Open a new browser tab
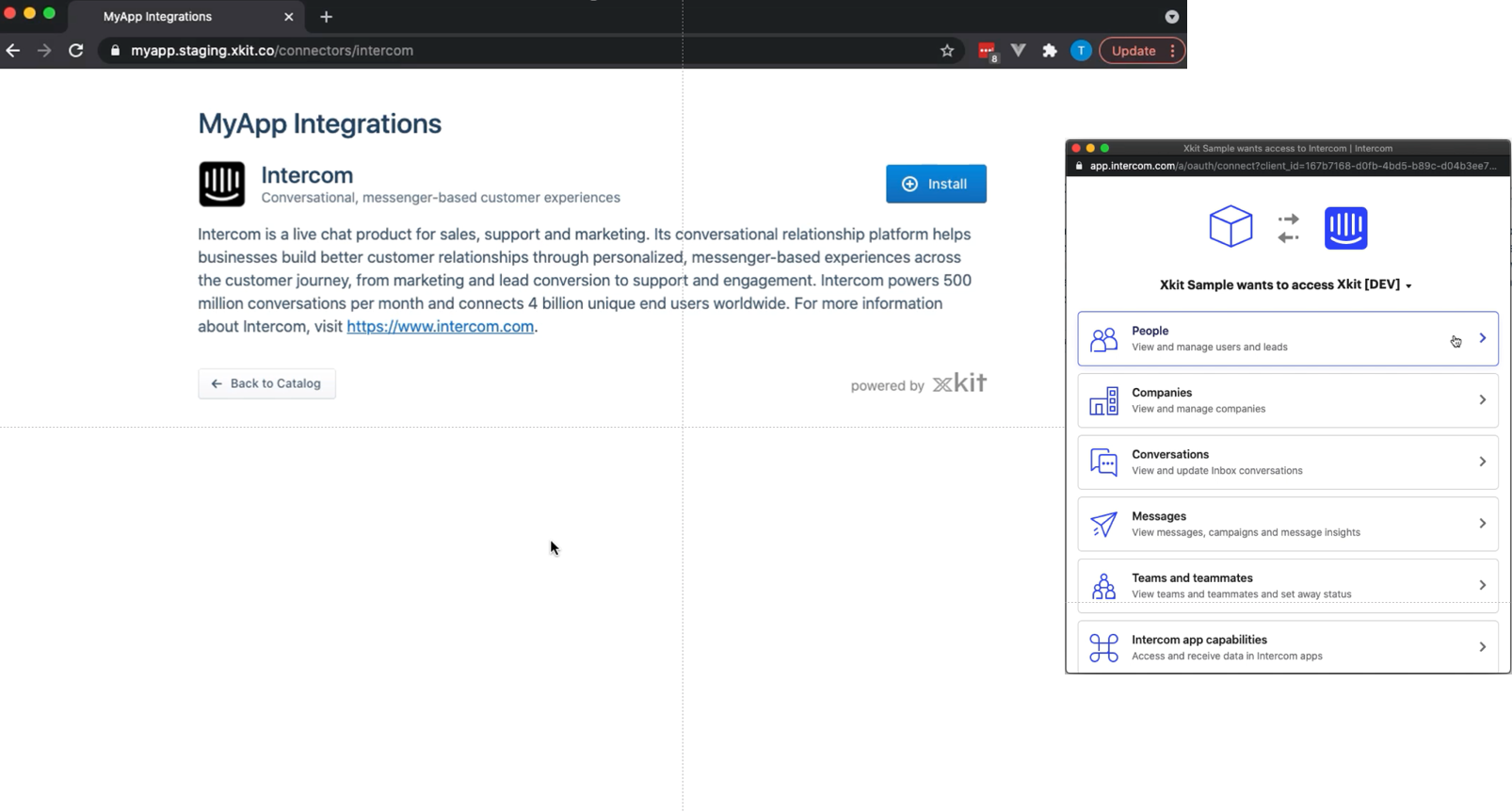The width and height of the screenshot is (1512, 812). tap(326, 17)
